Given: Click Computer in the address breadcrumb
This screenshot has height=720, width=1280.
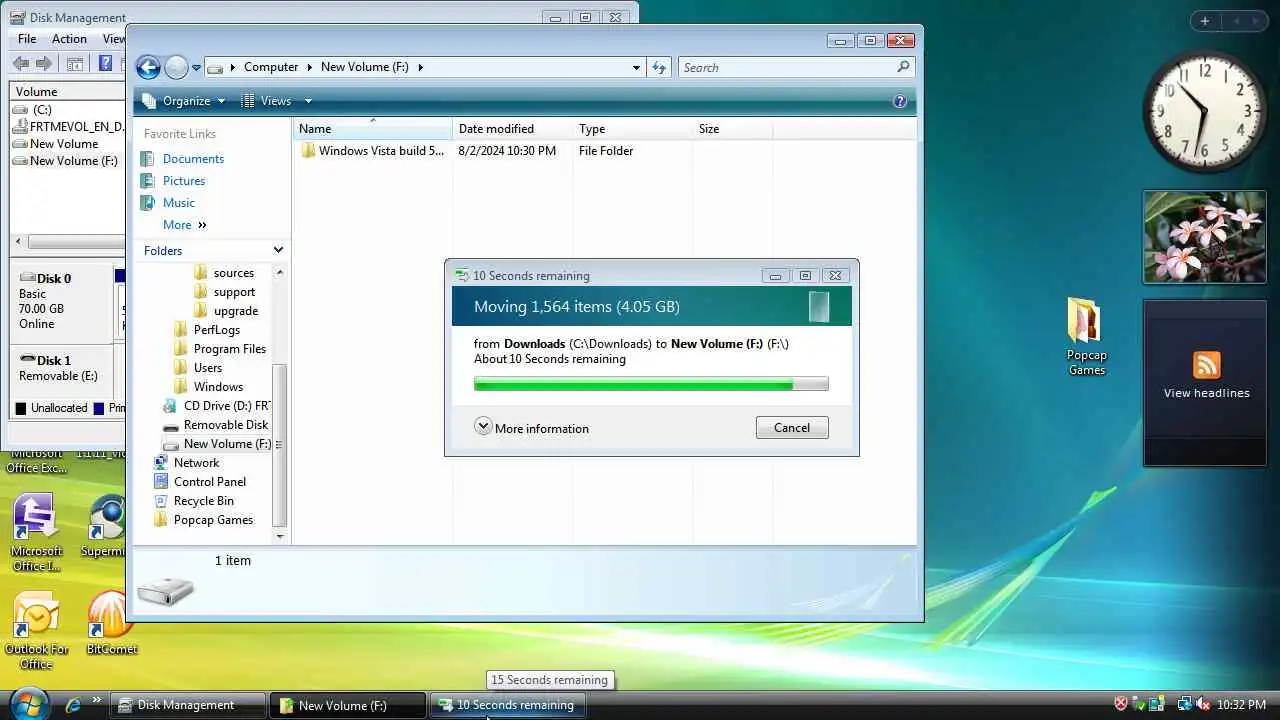Looking at the screenshot, I should (271, 67).
